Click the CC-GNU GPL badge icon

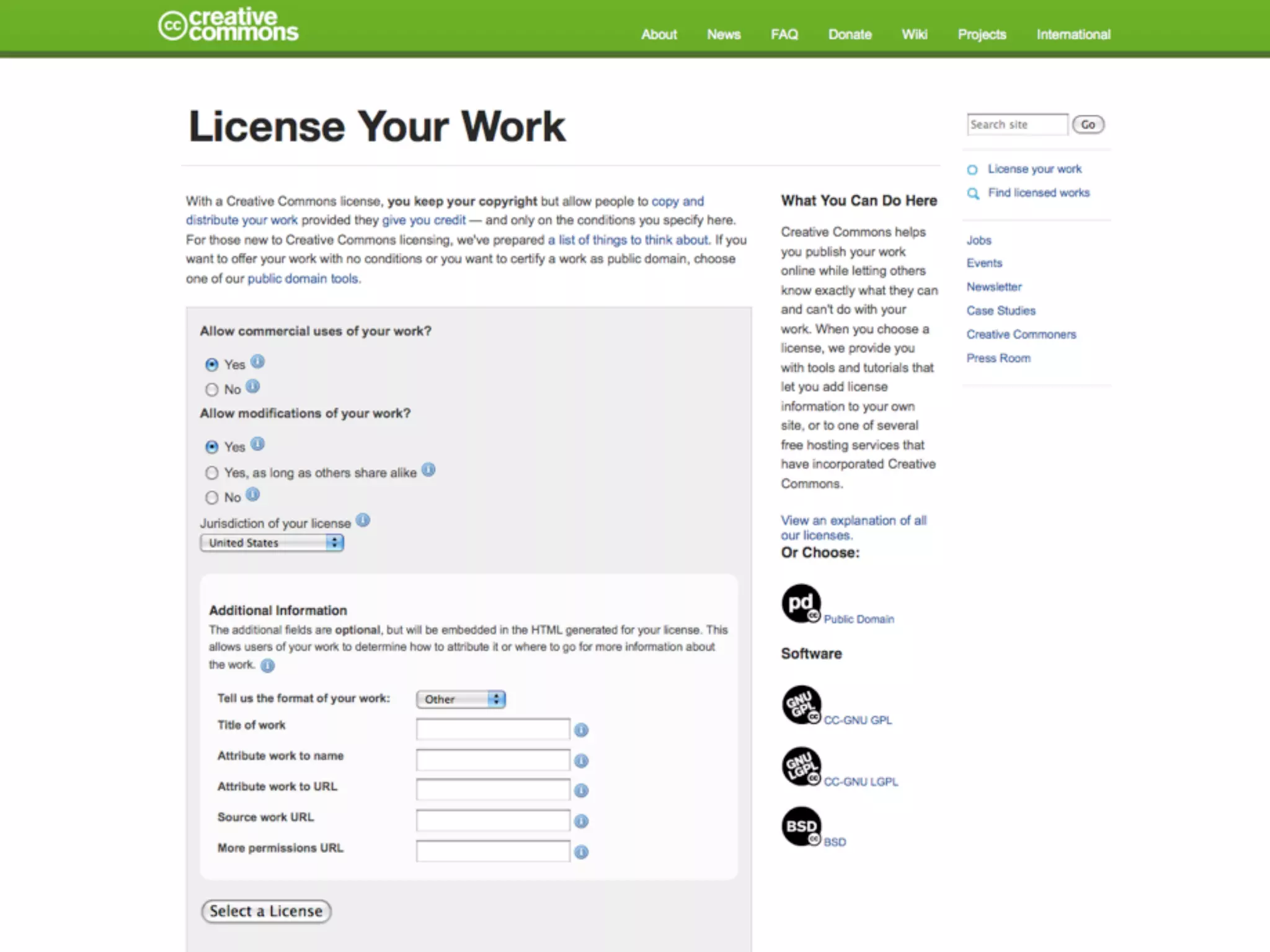[x=801, y=705]
